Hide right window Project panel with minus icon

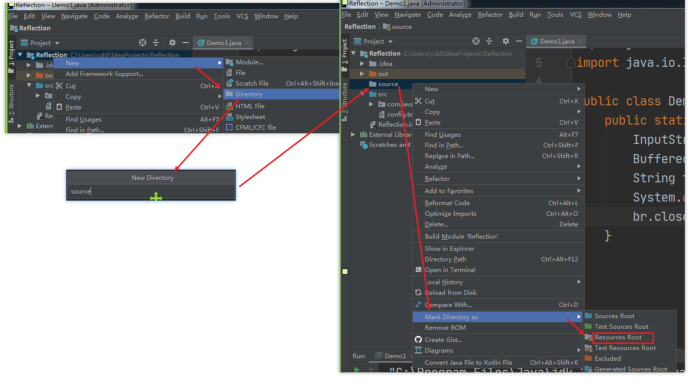click(x=518, y=41)
